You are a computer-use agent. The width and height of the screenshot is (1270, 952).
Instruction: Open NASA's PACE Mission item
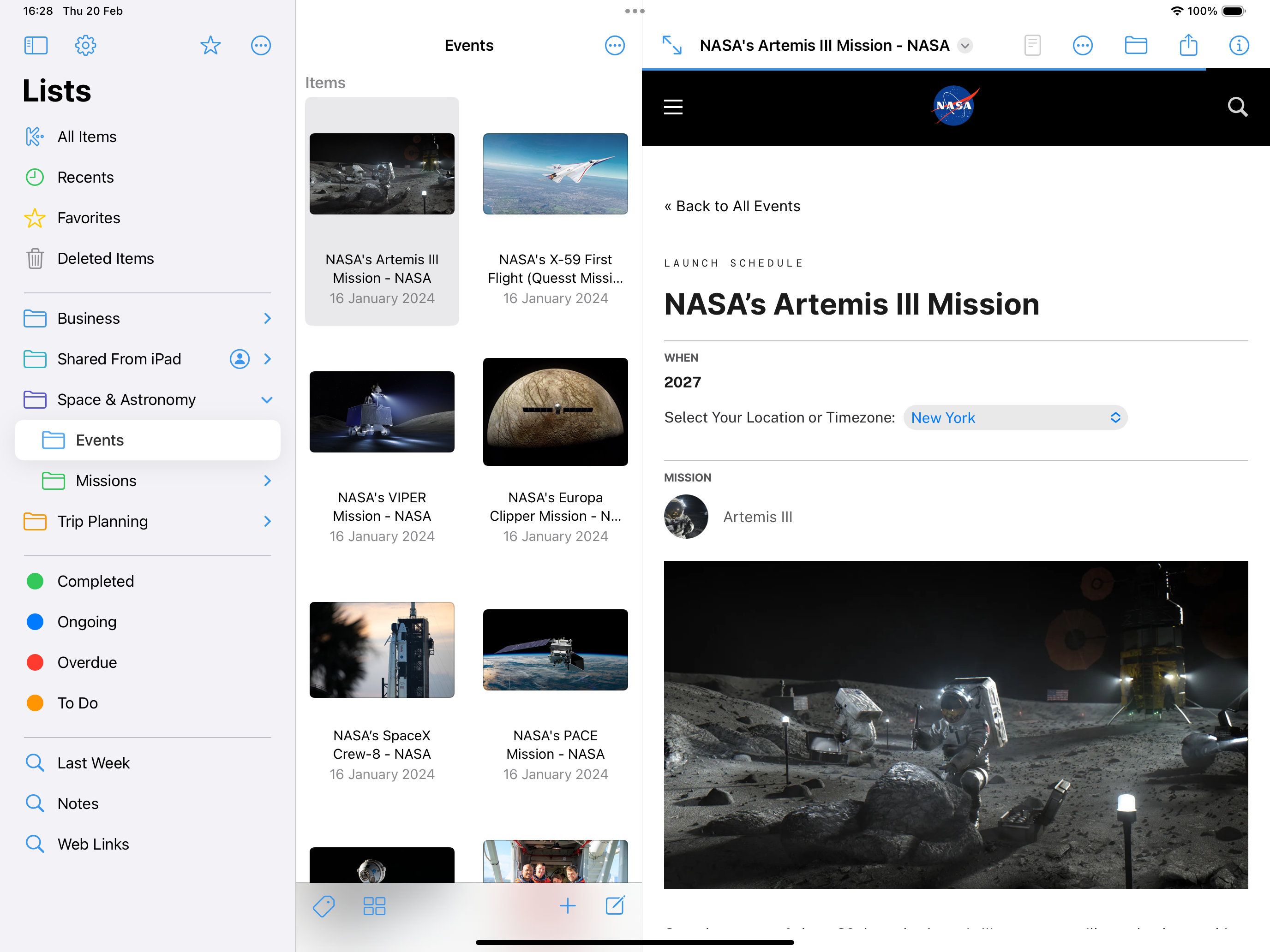click(x=555, y=687)
